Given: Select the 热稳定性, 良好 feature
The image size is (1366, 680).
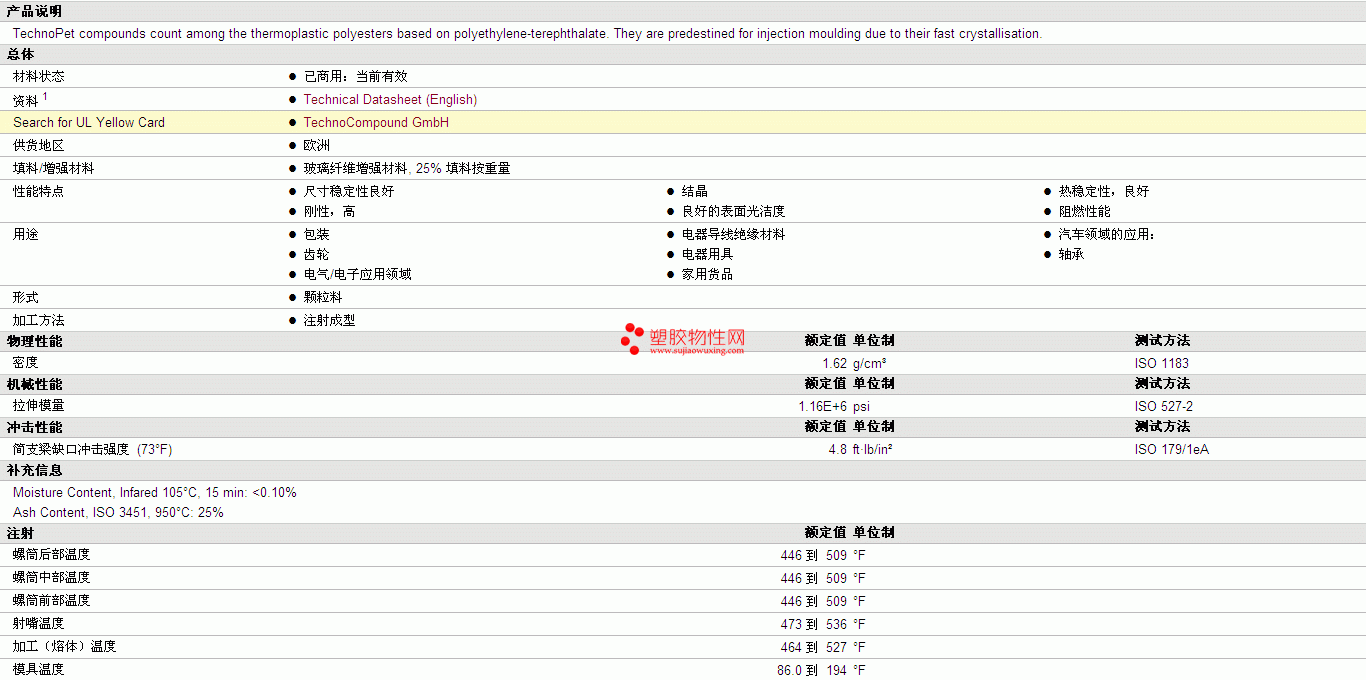Looking at the screenshot, I should [x=1104, y=192].
